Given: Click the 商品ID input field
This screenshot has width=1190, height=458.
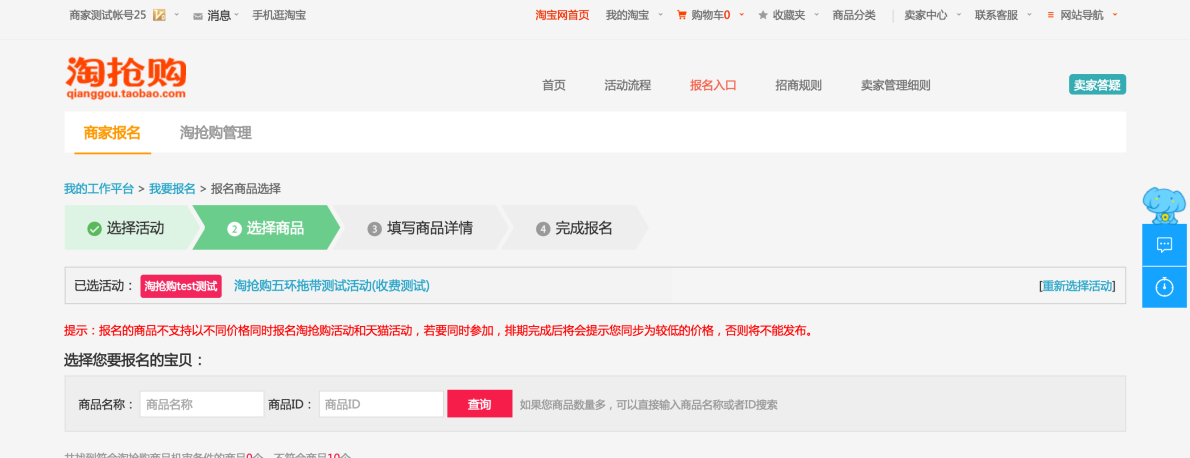Looking at the screenshot, I should pyautogui.click(x=381, y=404).
